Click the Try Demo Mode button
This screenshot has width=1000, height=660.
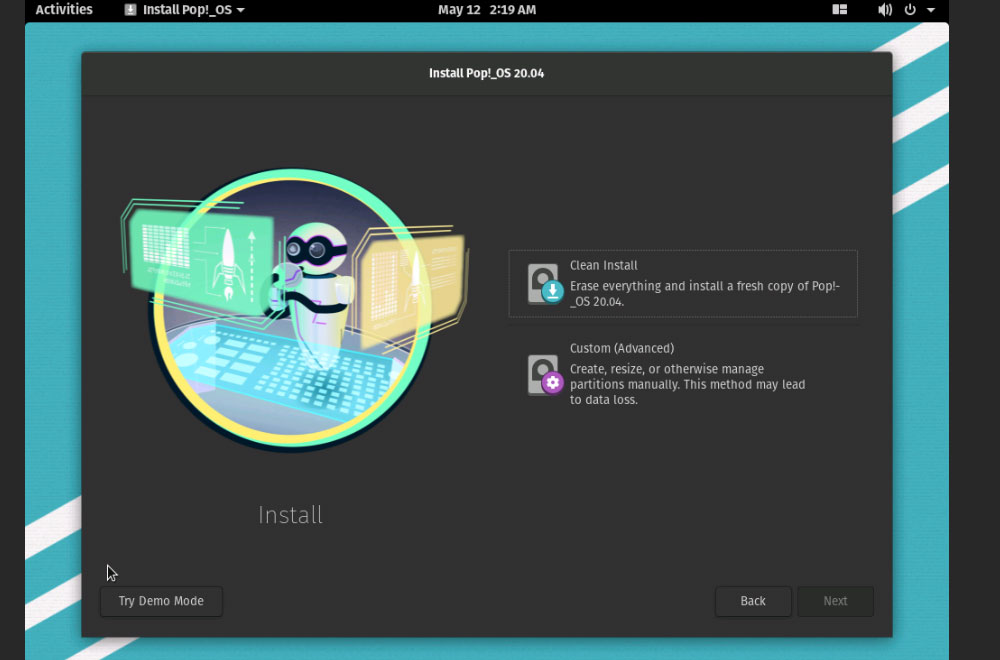coord(161,601)
